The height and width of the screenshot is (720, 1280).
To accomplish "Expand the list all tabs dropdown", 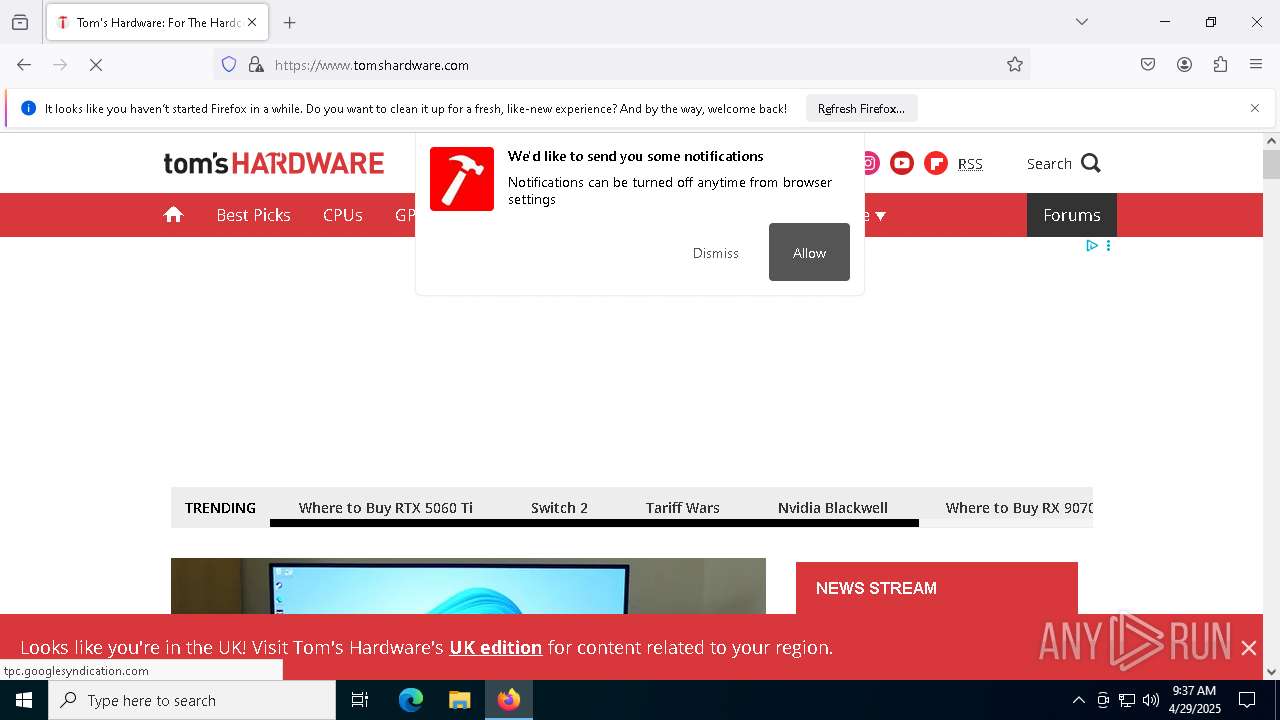I will pyautogui.click(x=1082, y=22).
